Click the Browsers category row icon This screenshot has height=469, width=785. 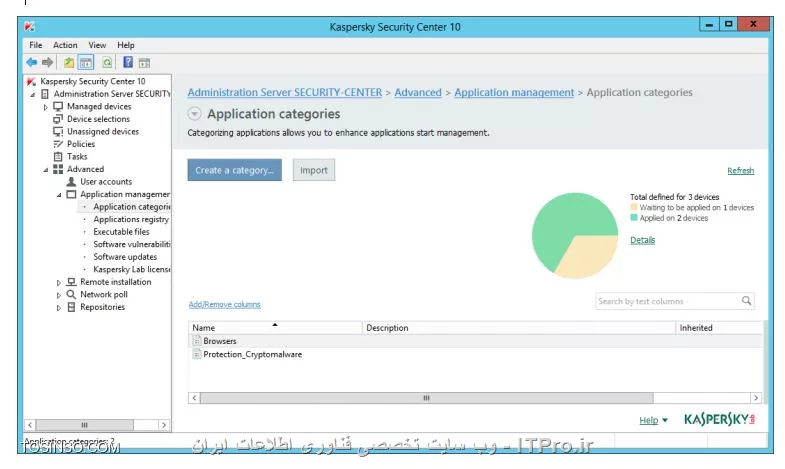pos(197,341)
